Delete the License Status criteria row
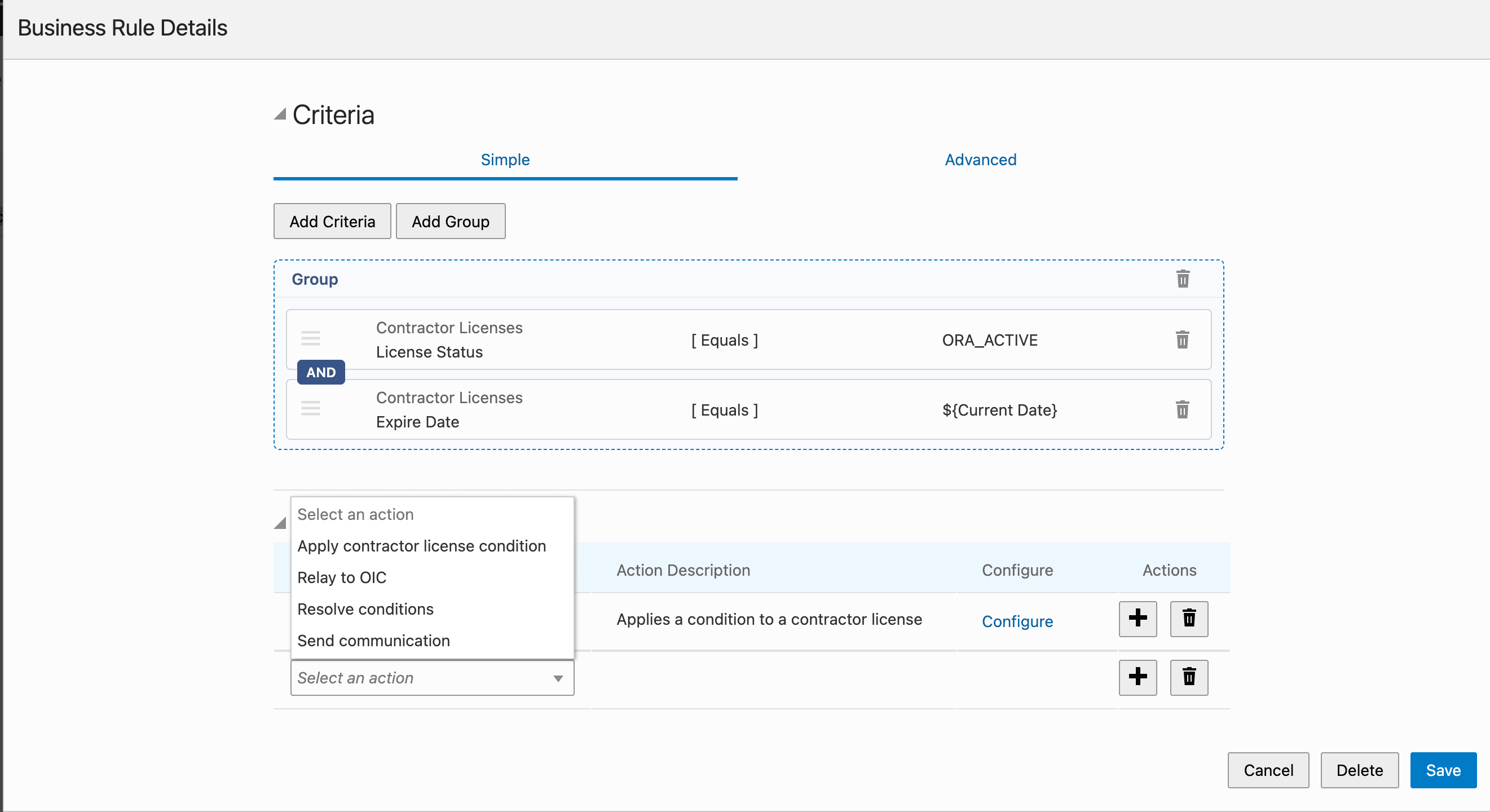The width and height of the screenshot is (1490, 812). (x=1182, y=339)
